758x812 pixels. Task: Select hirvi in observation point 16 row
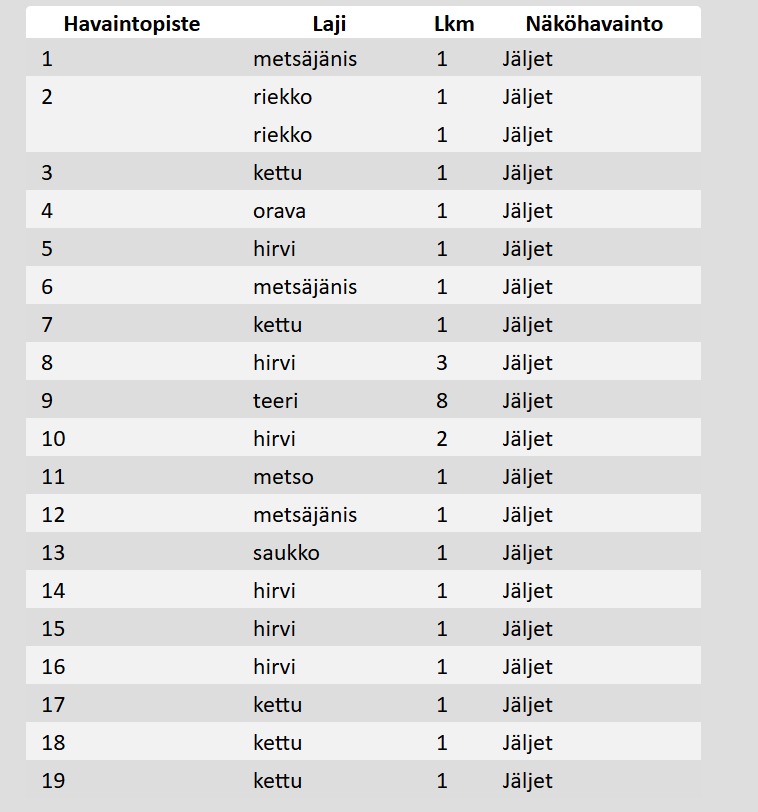tap(274, 667)
